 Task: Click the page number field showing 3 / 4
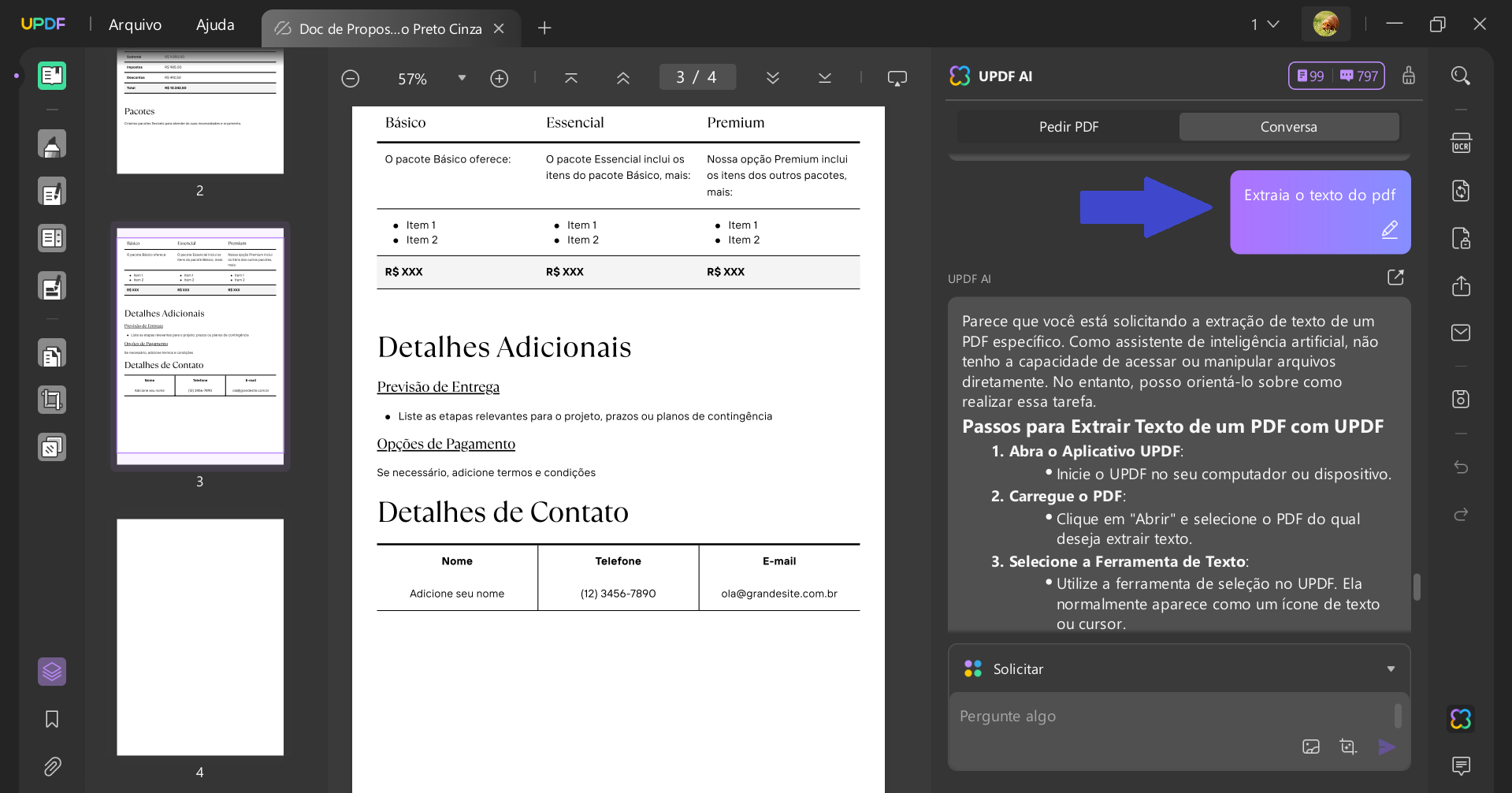coord(697,77)
